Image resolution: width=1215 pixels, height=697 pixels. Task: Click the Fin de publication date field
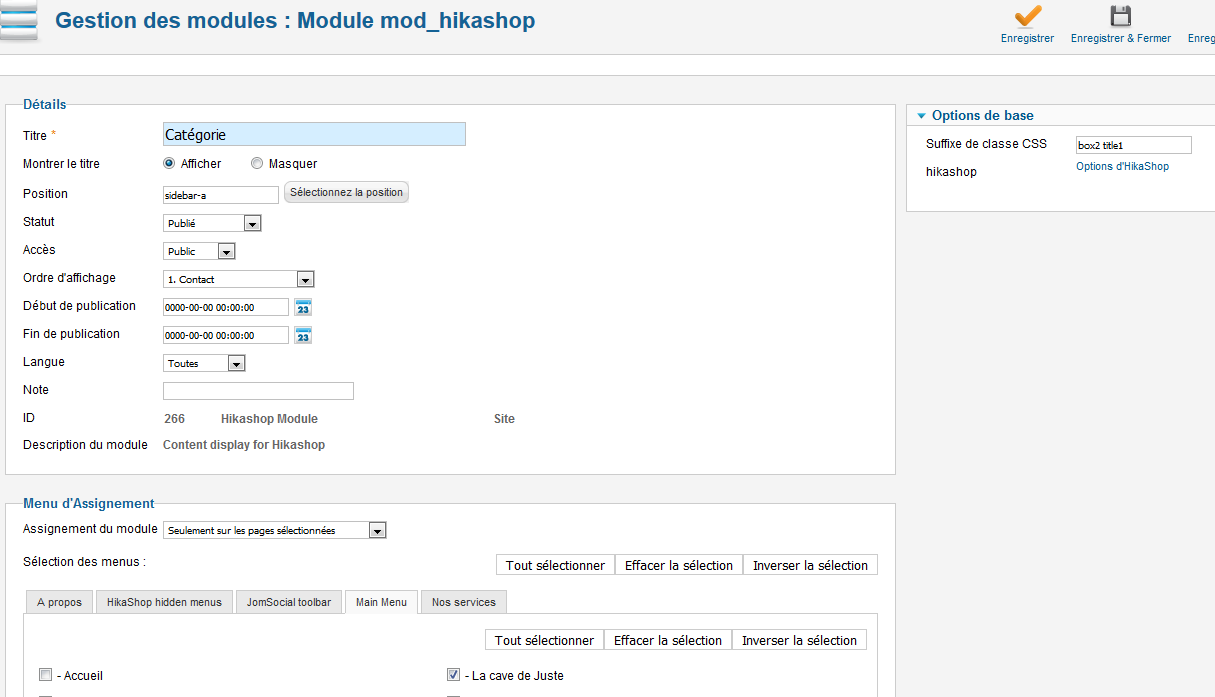point(226,335)
